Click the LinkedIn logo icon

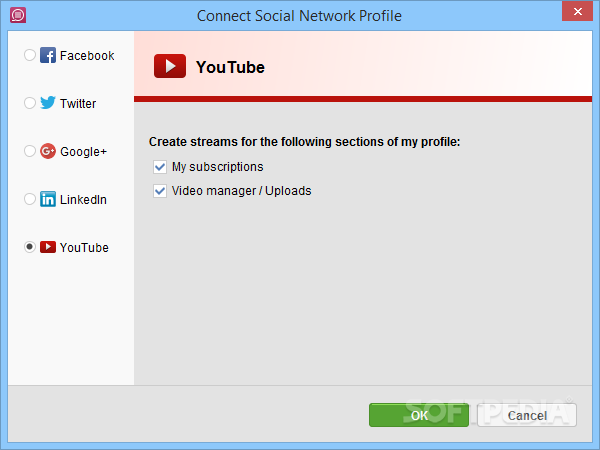click(48, 199)
